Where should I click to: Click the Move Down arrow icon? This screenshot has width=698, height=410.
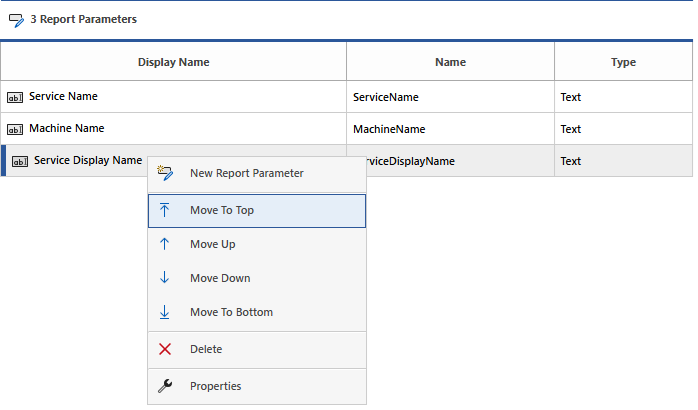pyautogui.click(x=165, y=278)
